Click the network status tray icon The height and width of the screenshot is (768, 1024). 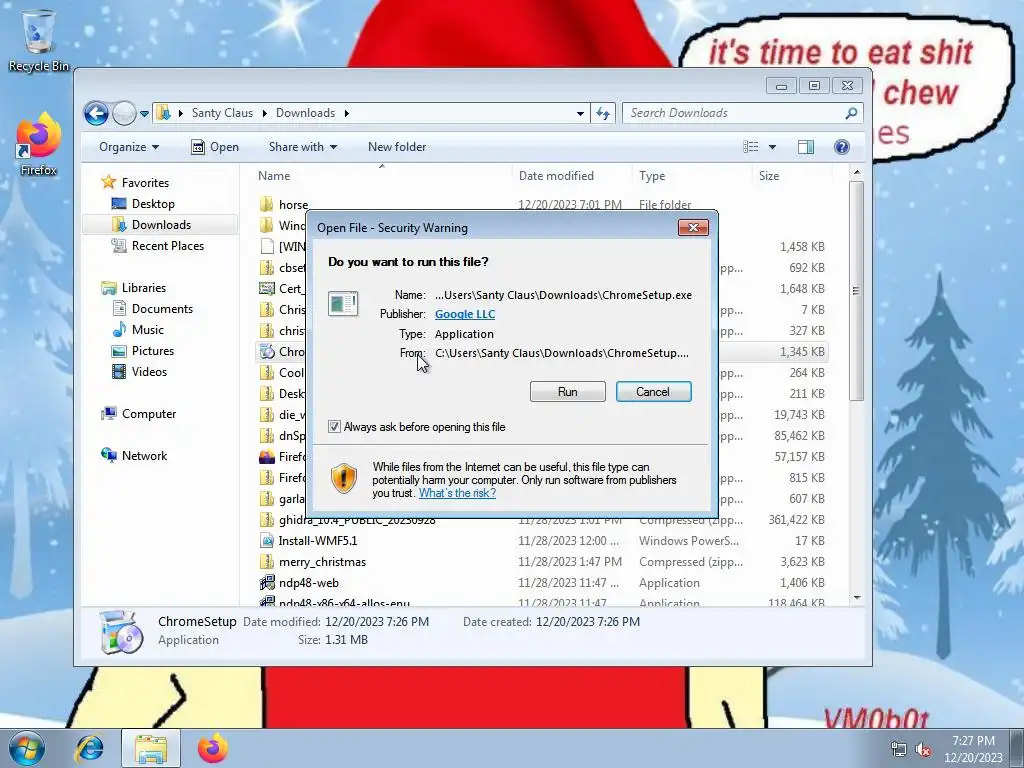899,749
